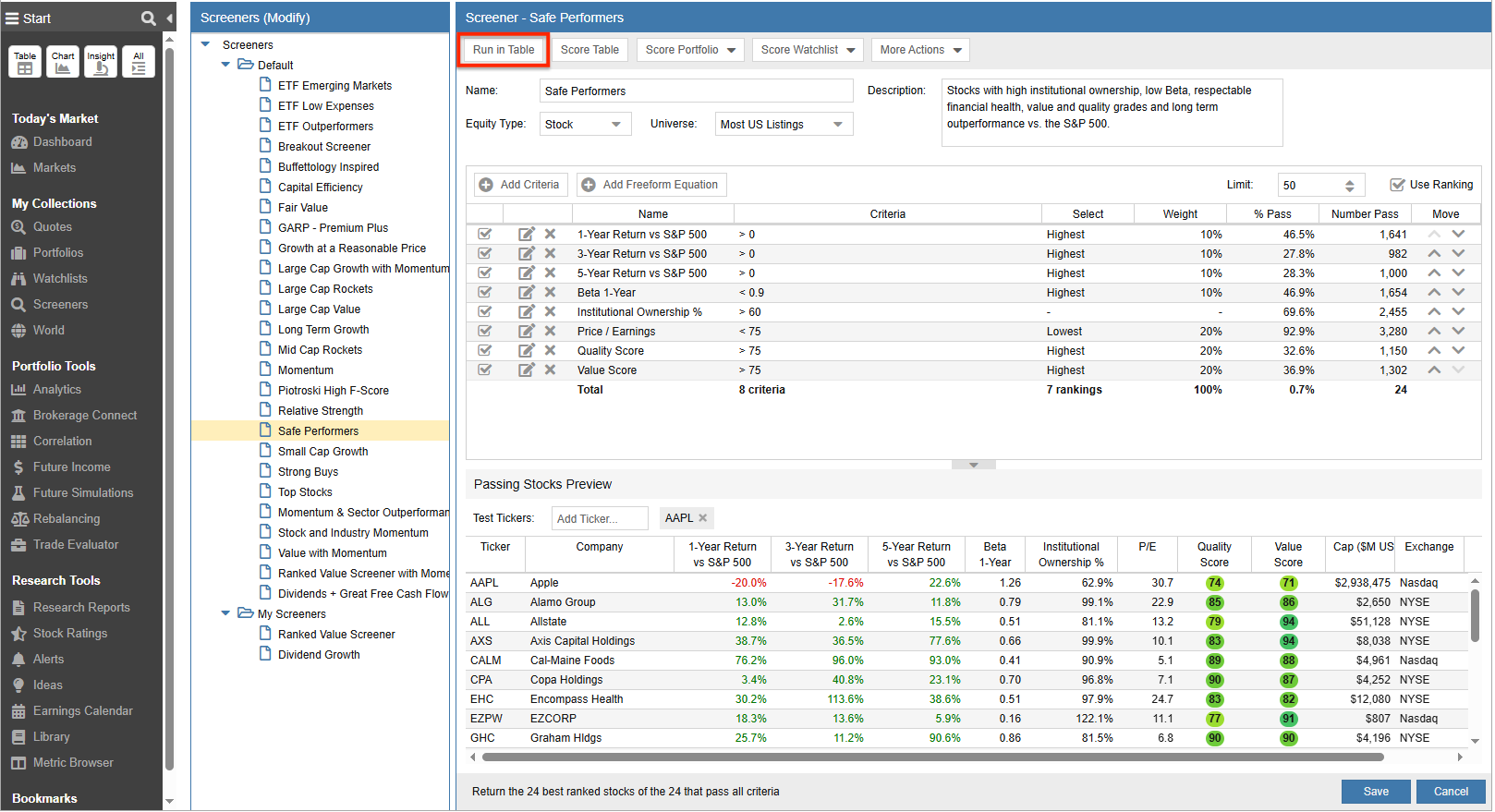Select Small Cap Growth screener
1495x812 pixels.
(322, 452)
